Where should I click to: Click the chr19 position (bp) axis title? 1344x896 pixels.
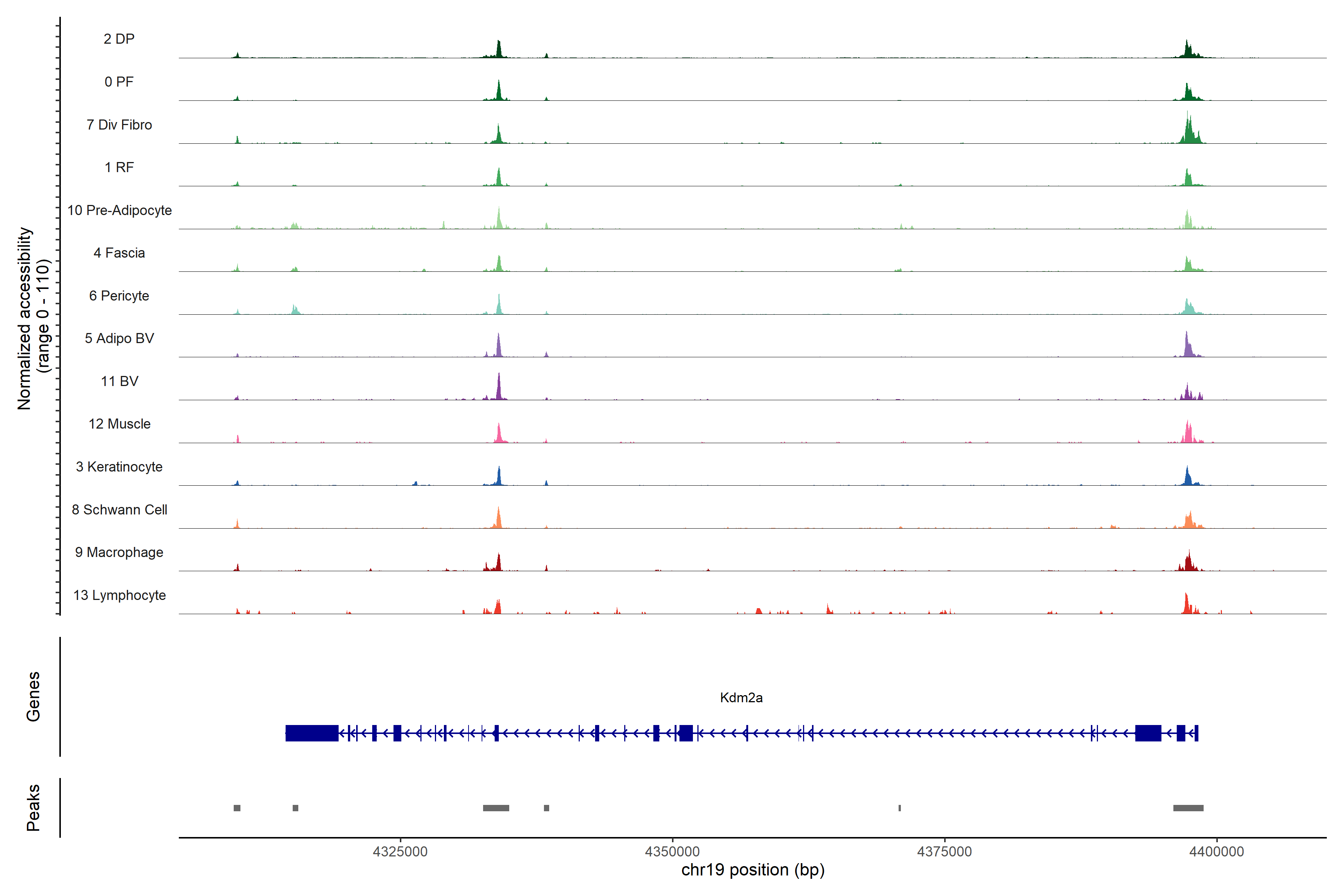pyautogui.click(x=753, y=870)
